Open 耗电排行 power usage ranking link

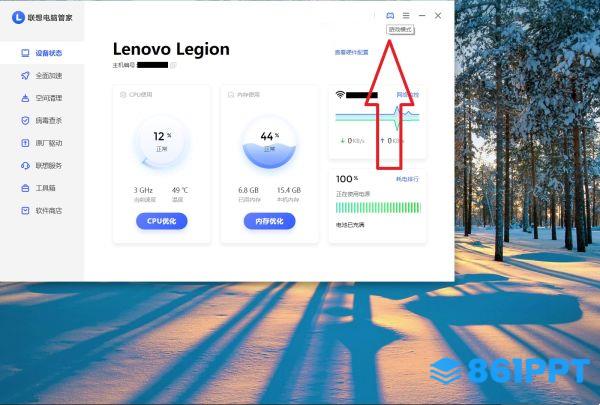[407, 179]
